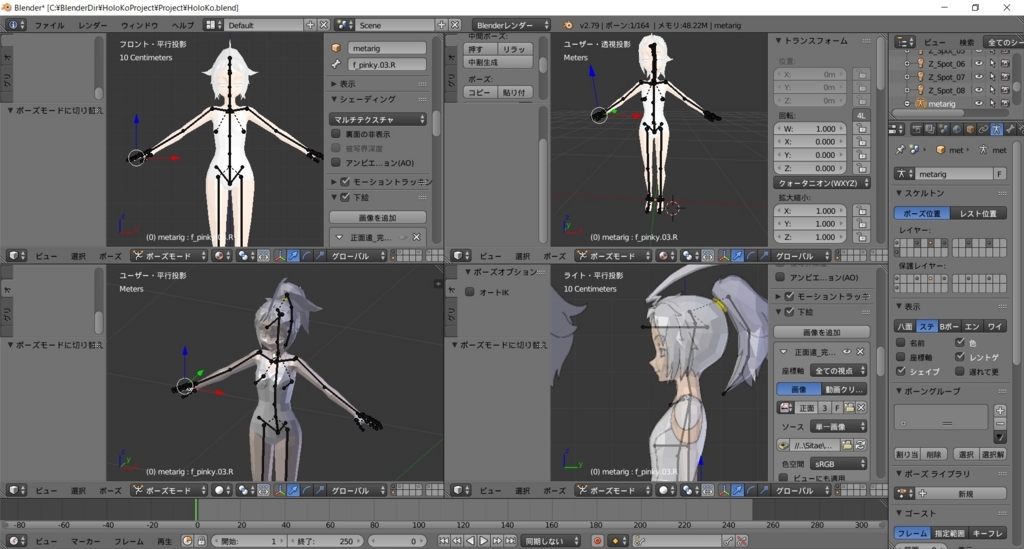
Task: Open 同期しない sync dropdown in timeline
Action: coord(551,541)
